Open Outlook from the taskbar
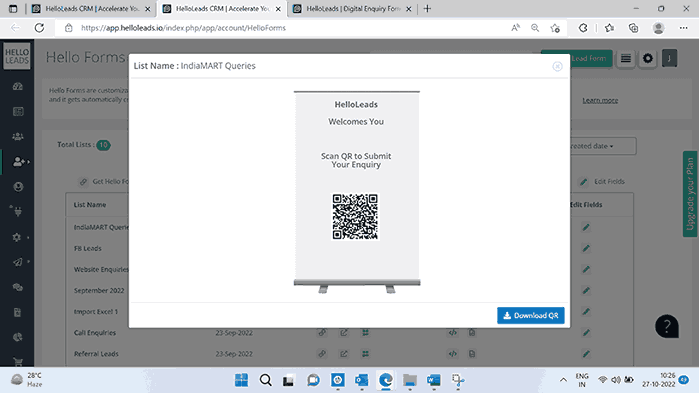699x393 pixels. point(362,380)
